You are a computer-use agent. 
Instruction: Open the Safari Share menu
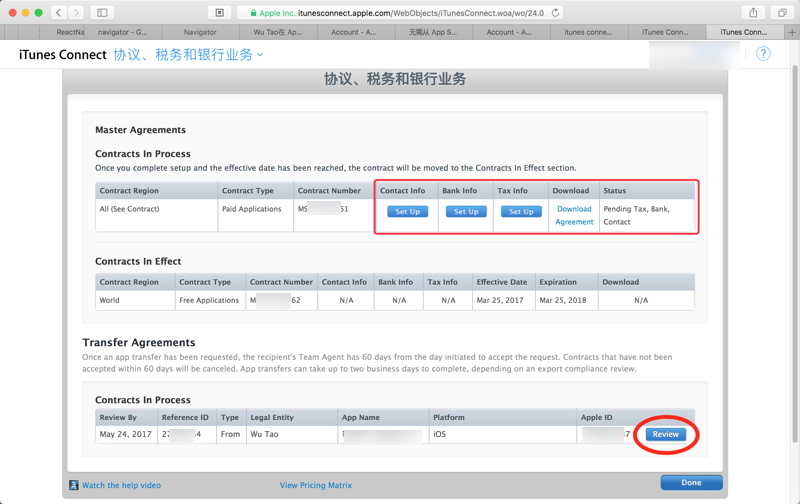coord(753,13)
